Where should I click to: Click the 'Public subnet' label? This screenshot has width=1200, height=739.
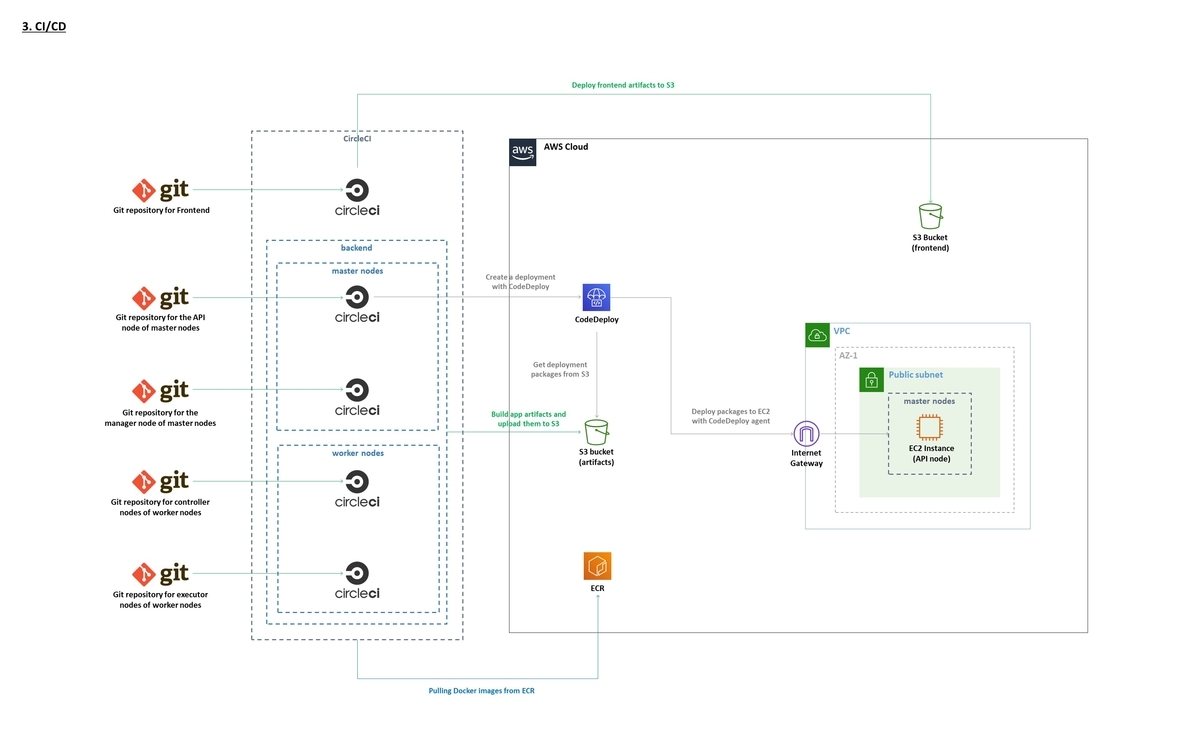click(x=916, y=375)
